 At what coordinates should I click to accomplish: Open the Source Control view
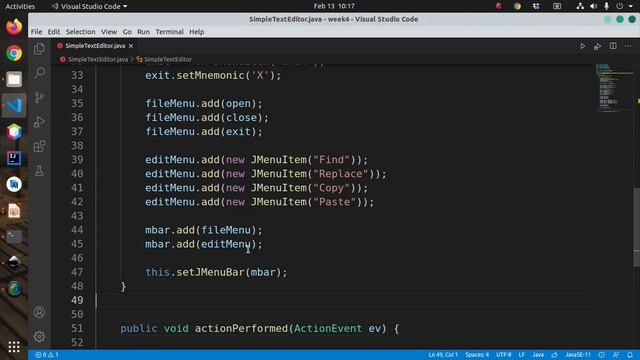tap(39, 97)
